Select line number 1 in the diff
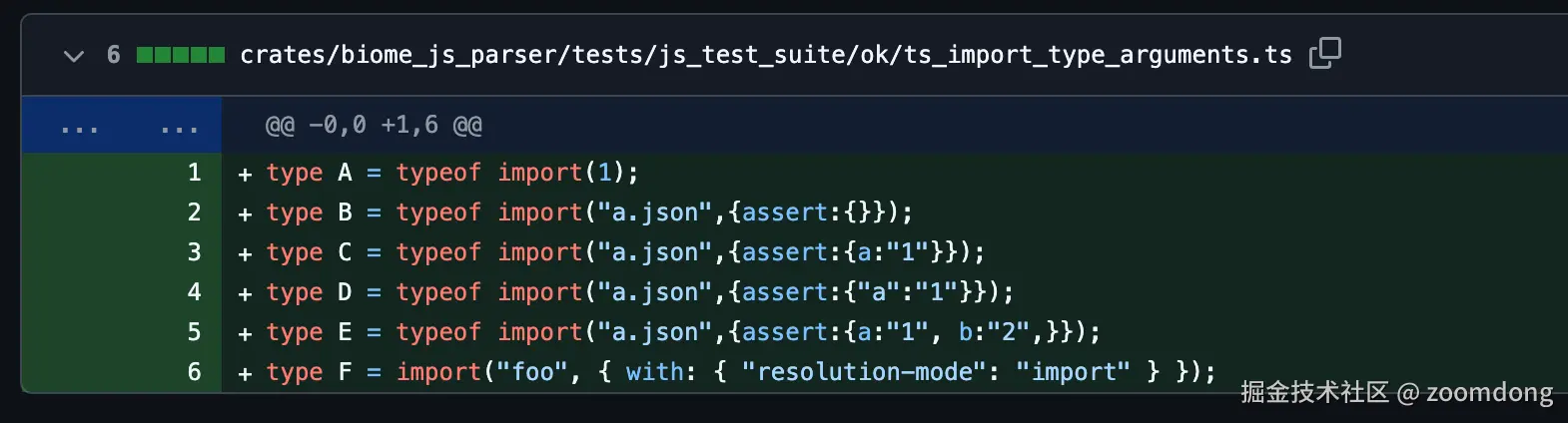This screenshot has height=423, width=1568. tap(194, 173)
